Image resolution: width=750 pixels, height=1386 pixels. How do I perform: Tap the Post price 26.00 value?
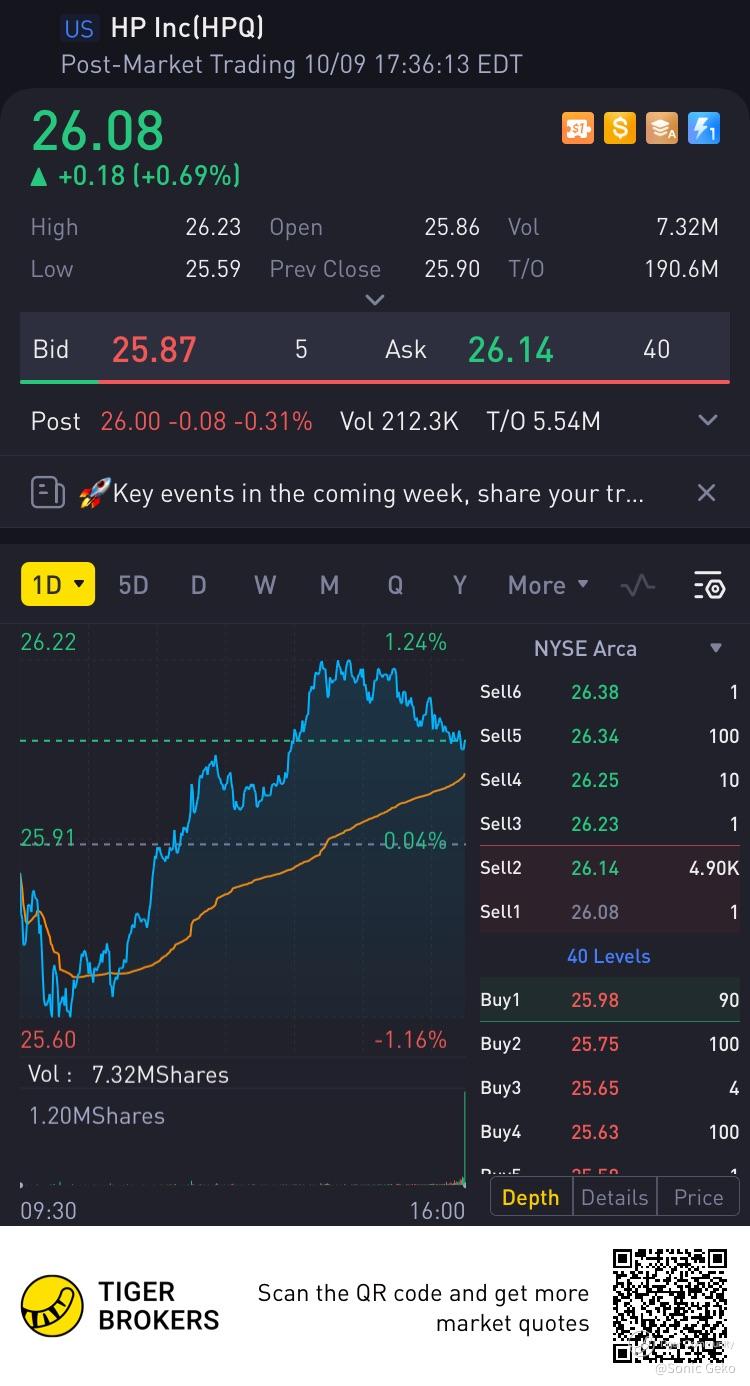(130, 421)
